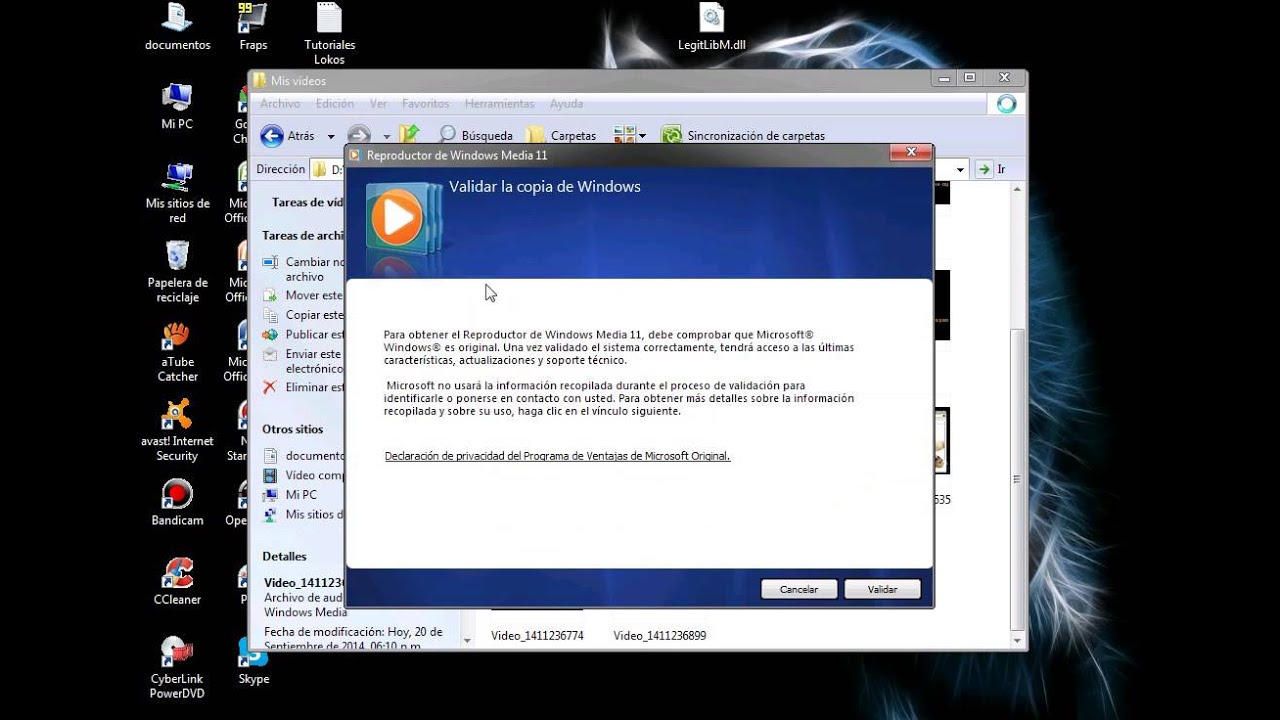The width and height of the screenshot is (1280, 720).
Task: Select the Mis sitios de red desktop icon
Action: 177,193
